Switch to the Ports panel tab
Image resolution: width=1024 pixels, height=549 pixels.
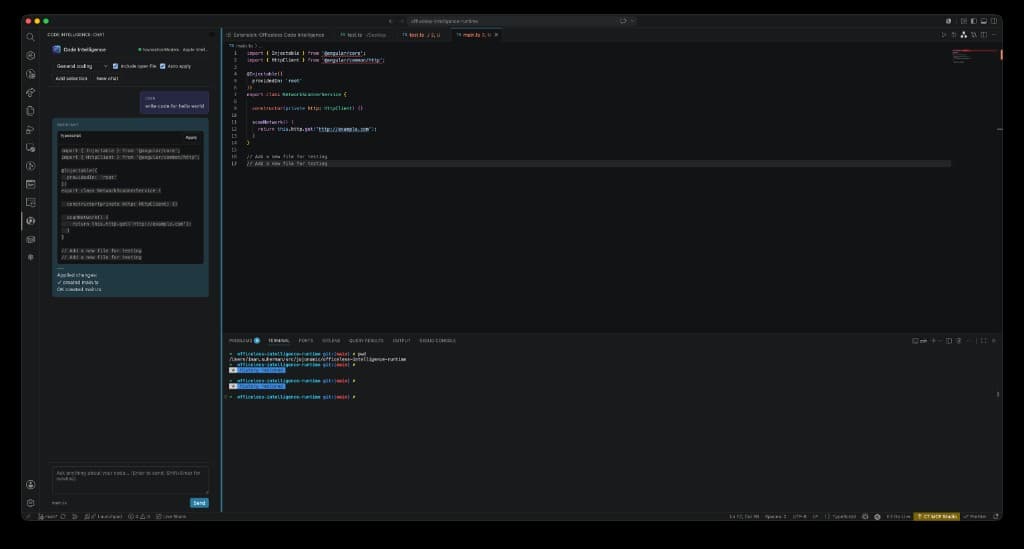[306, 341]
